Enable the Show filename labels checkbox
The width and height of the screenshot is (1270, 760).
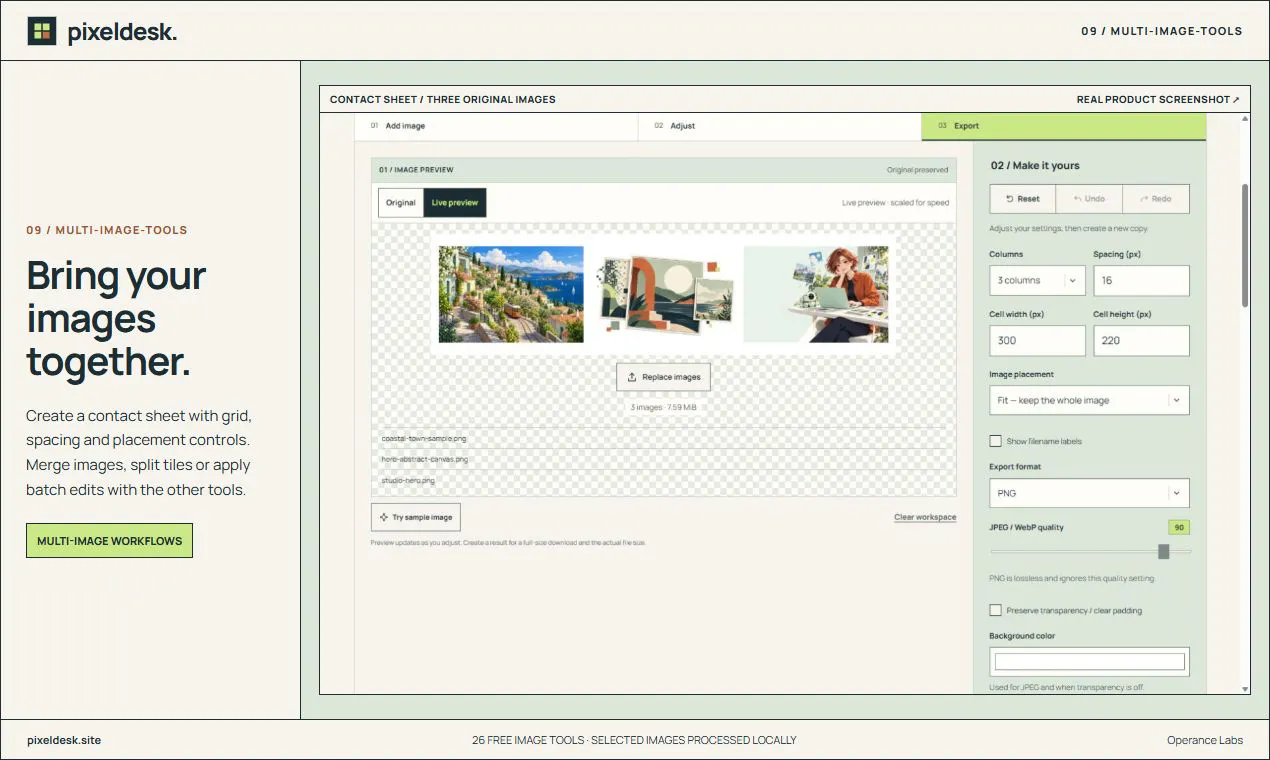995,441
